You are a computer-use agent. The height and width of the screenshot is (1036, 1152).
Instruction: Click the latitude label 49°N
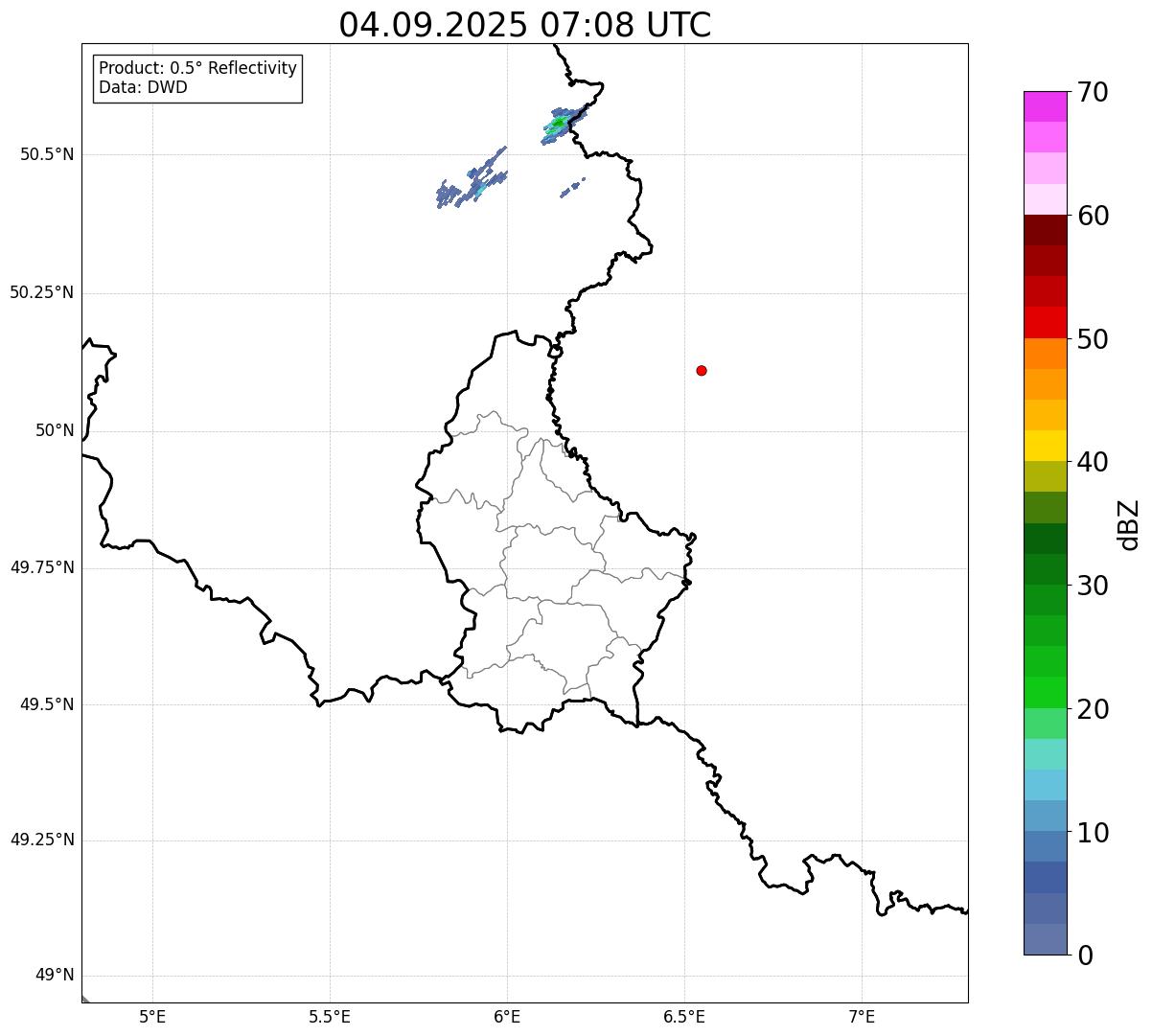coord(55,976)
